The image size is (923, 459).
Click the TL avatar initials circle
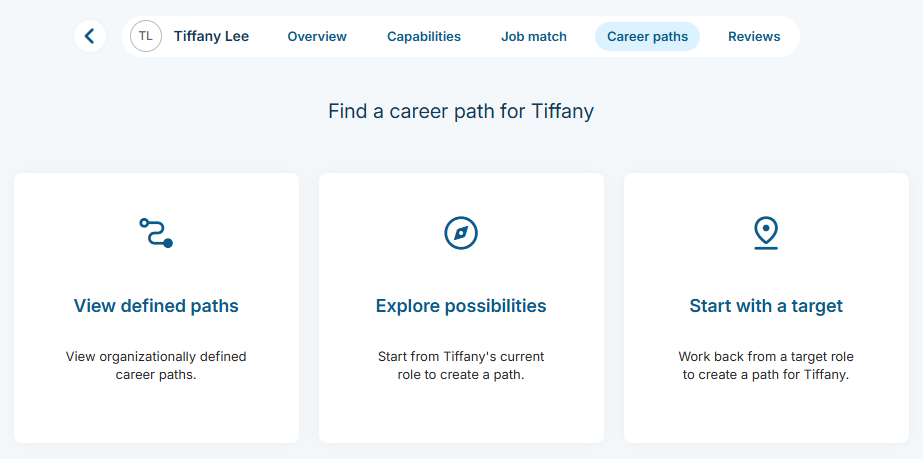(146, 36)
